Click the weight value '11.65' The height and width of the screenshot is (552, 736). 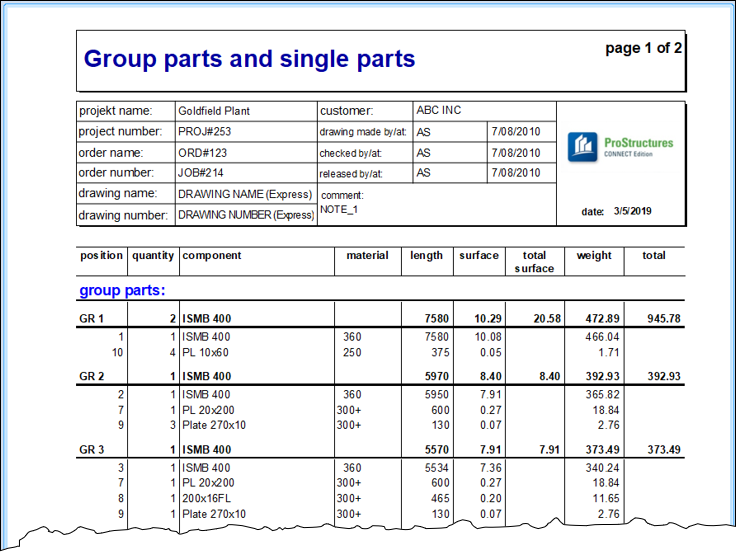(606, 498)
